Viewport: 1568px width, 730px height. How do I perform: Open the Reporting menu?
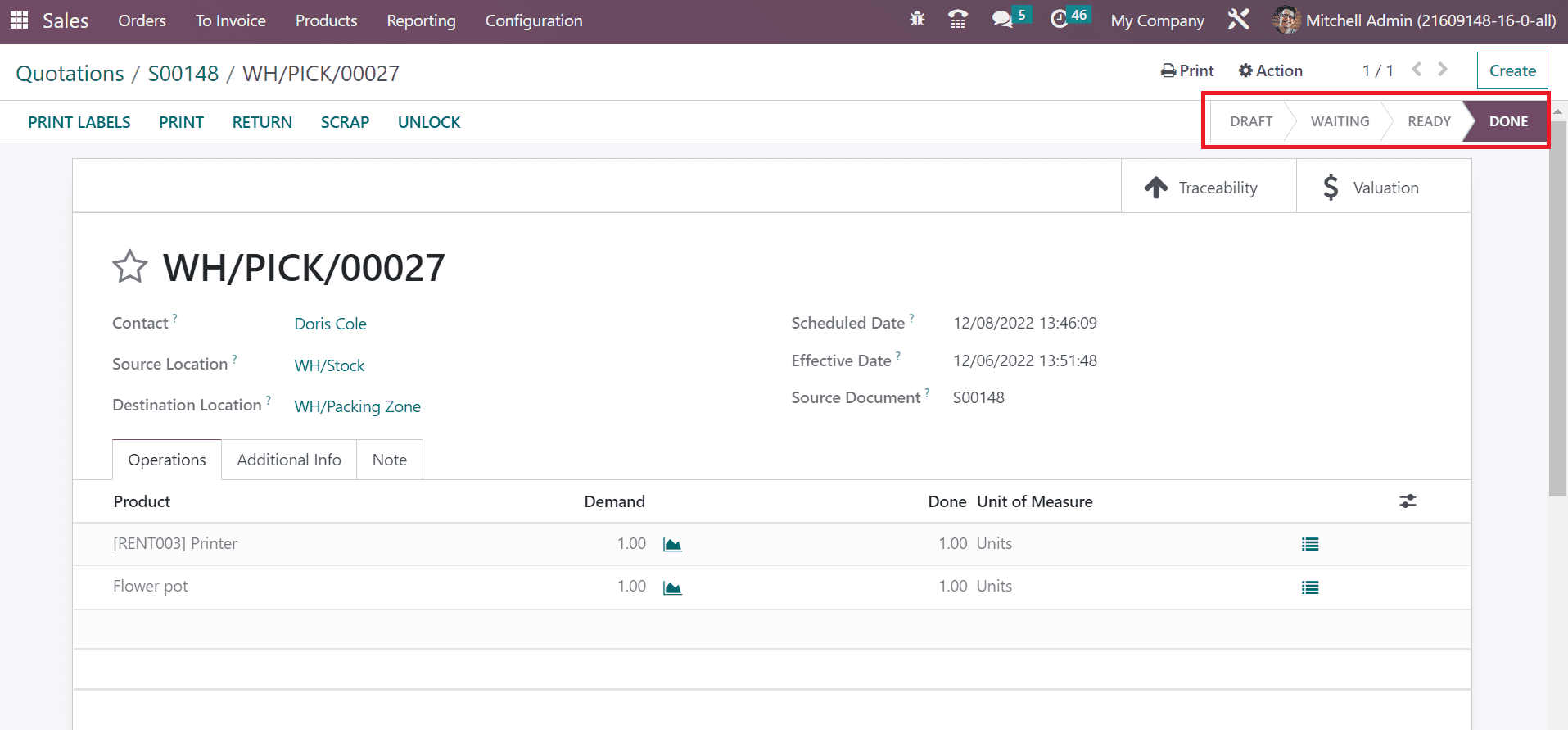[421, 20]
